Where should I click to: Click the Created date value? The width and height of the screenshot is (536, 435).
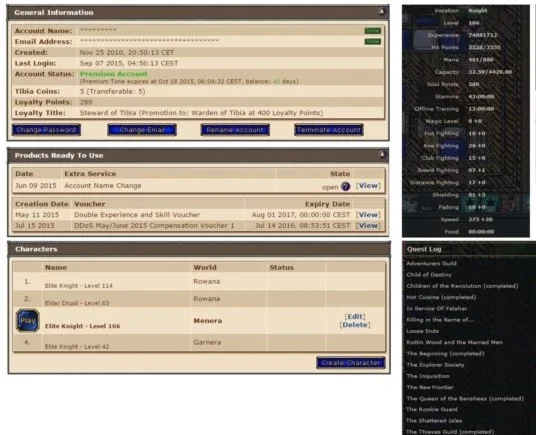point(127,52)
